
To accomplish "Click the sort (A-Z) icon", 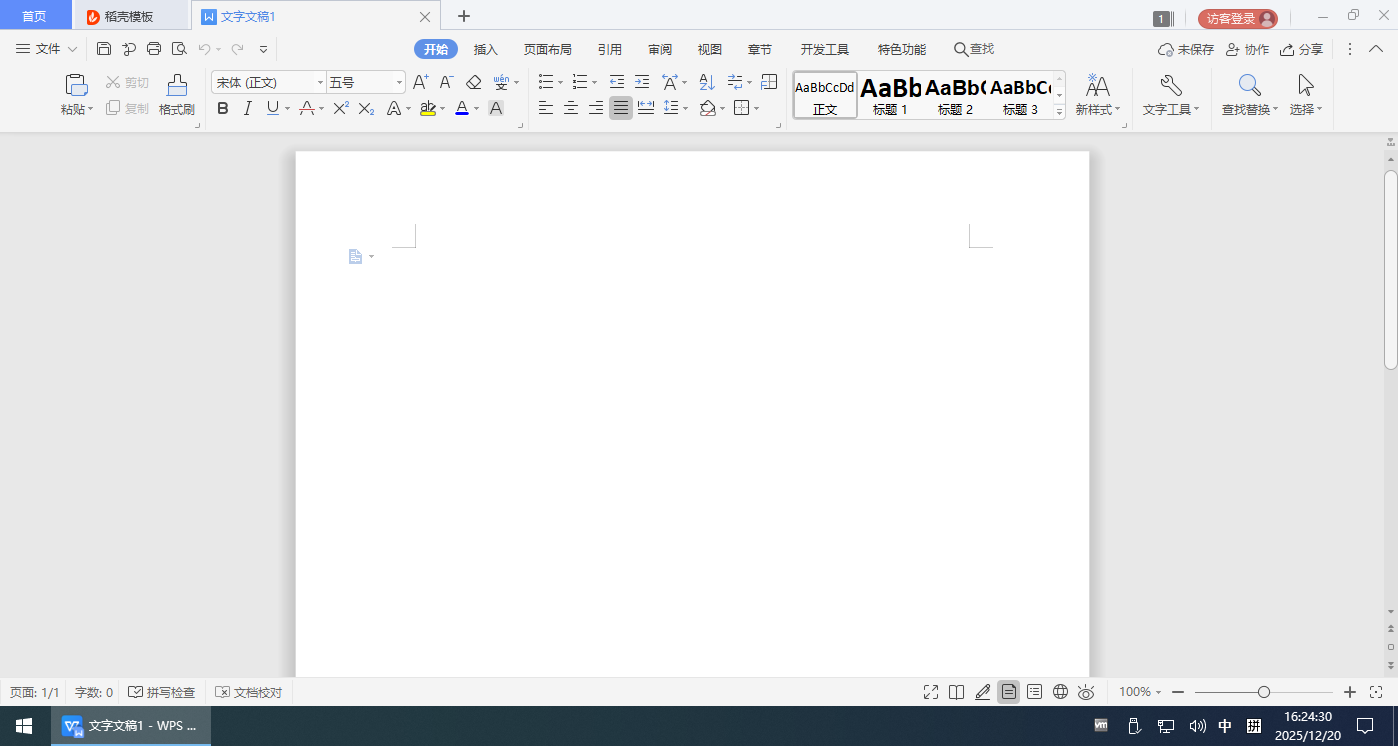I will (x=707, y=82).
